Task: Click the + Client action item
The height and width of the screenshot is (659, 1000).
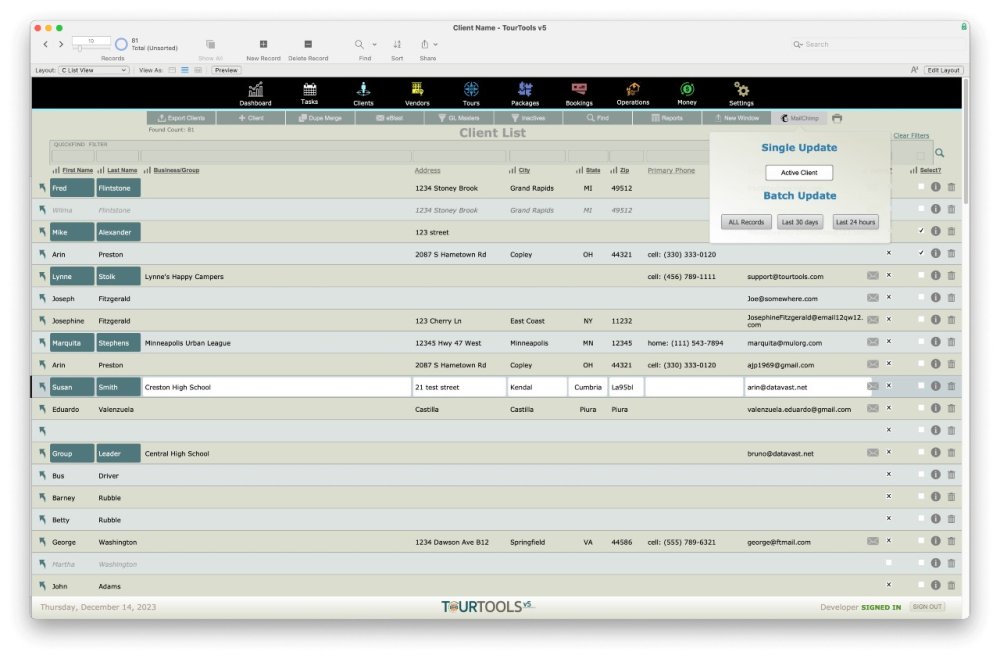Action: coord(251,118)
